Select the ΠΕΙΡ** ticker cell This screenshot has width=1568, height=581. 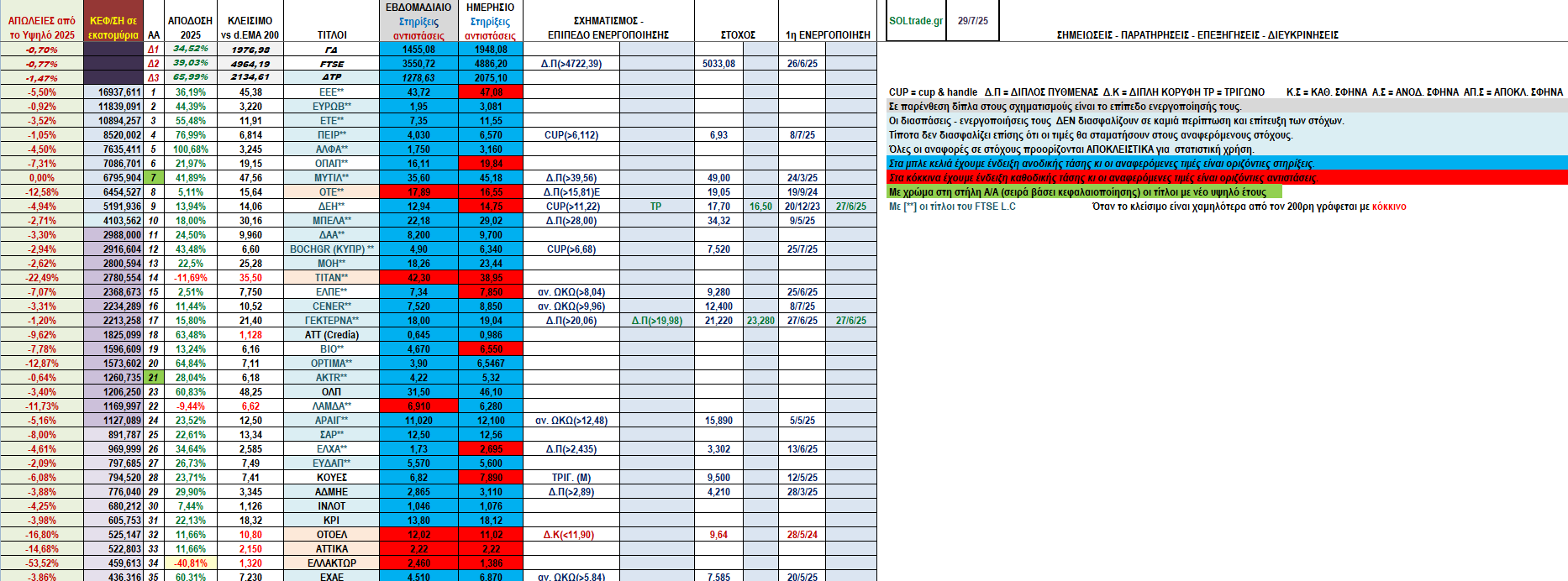(x=332, y=135)
